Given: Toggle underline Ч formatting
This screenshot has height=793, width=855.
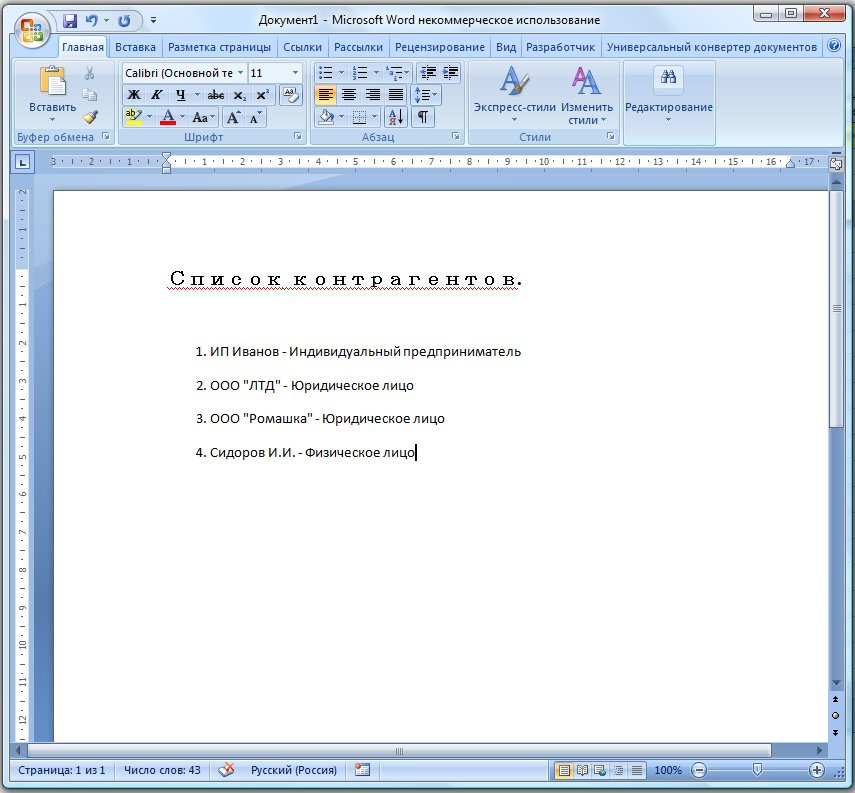Looking at the screenshot, I should (x=180, y=95).
